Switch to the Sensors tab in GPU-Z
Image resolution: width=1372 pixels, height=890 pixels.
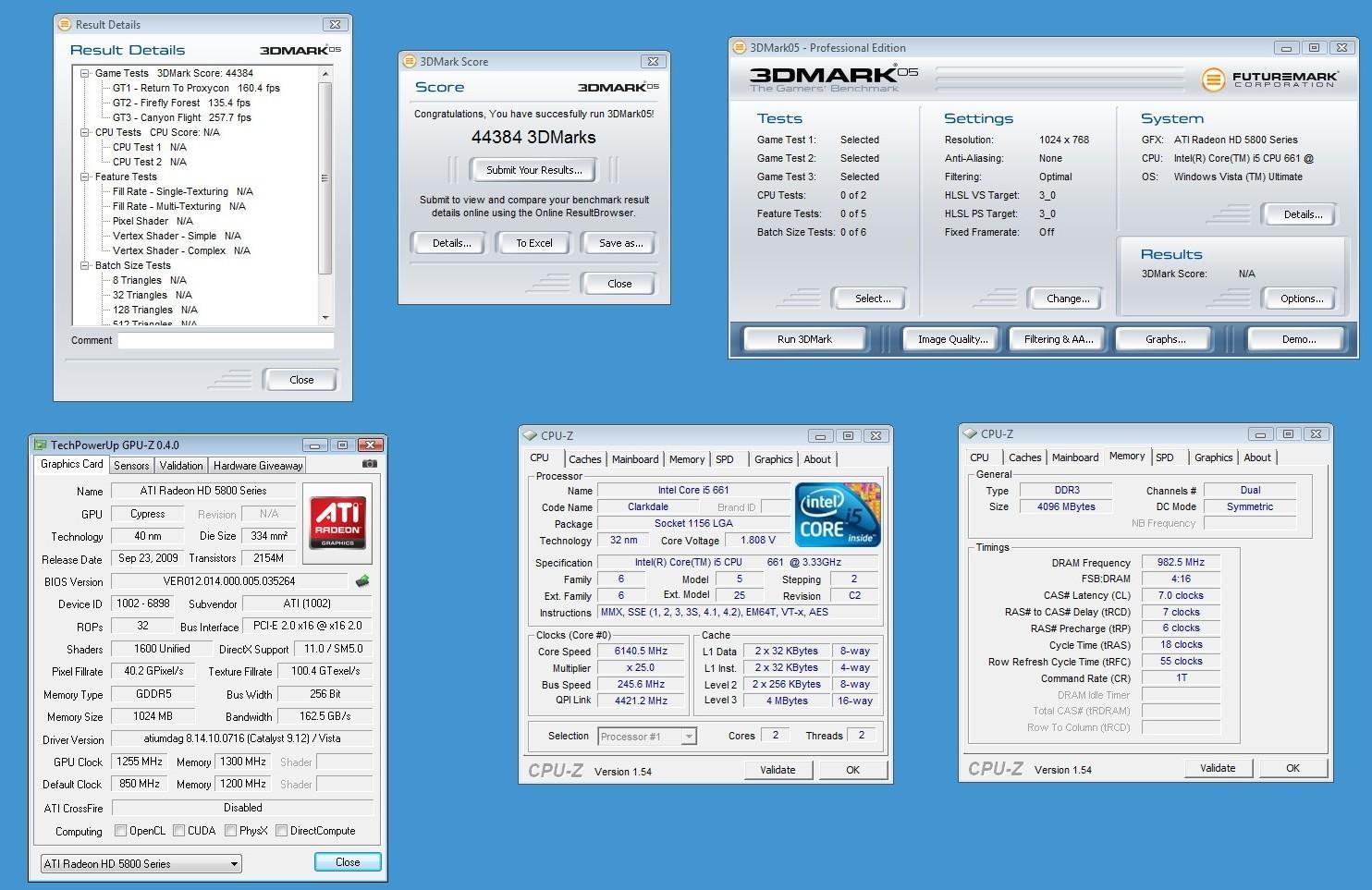131,466
